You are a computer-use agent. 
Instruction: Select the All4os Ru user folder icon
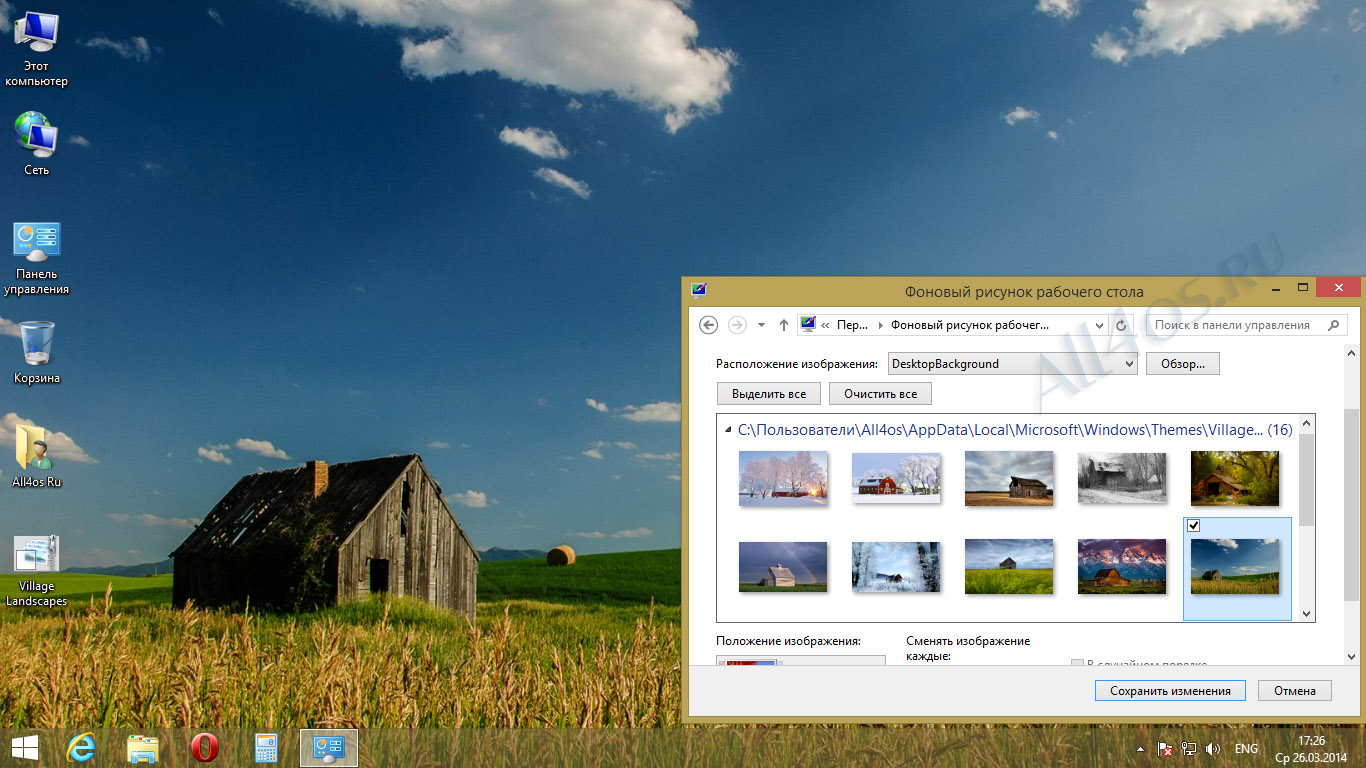tap(36, 455)
